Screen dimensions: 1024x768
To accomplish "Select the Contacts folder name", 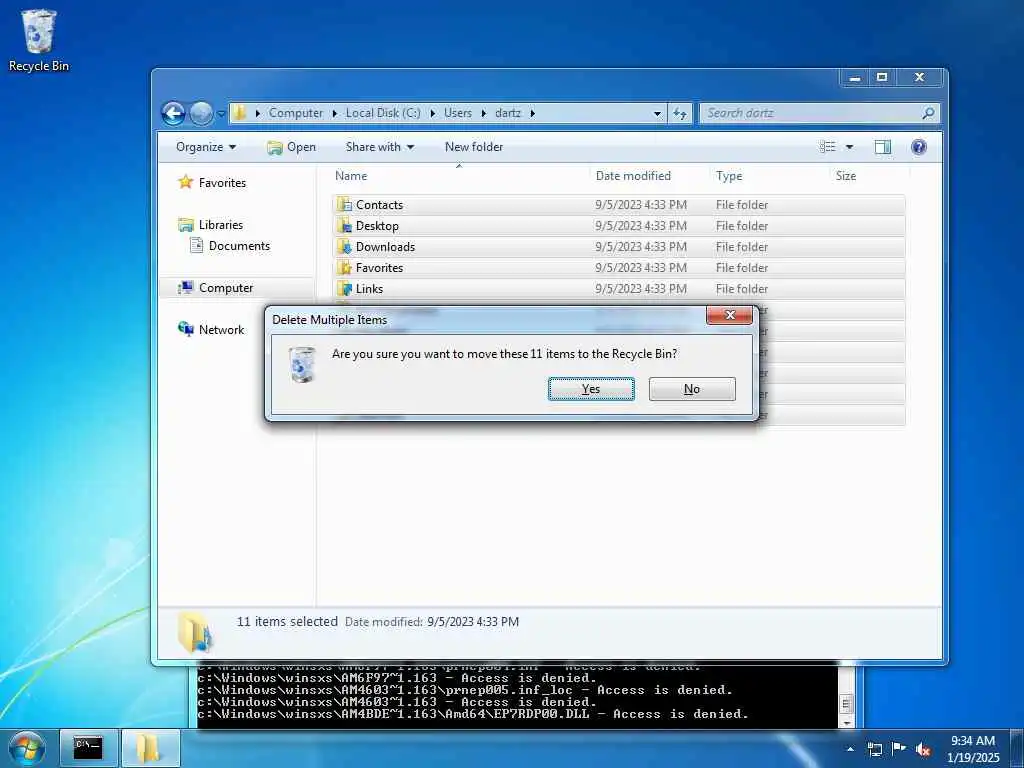I will click(379, 205).
